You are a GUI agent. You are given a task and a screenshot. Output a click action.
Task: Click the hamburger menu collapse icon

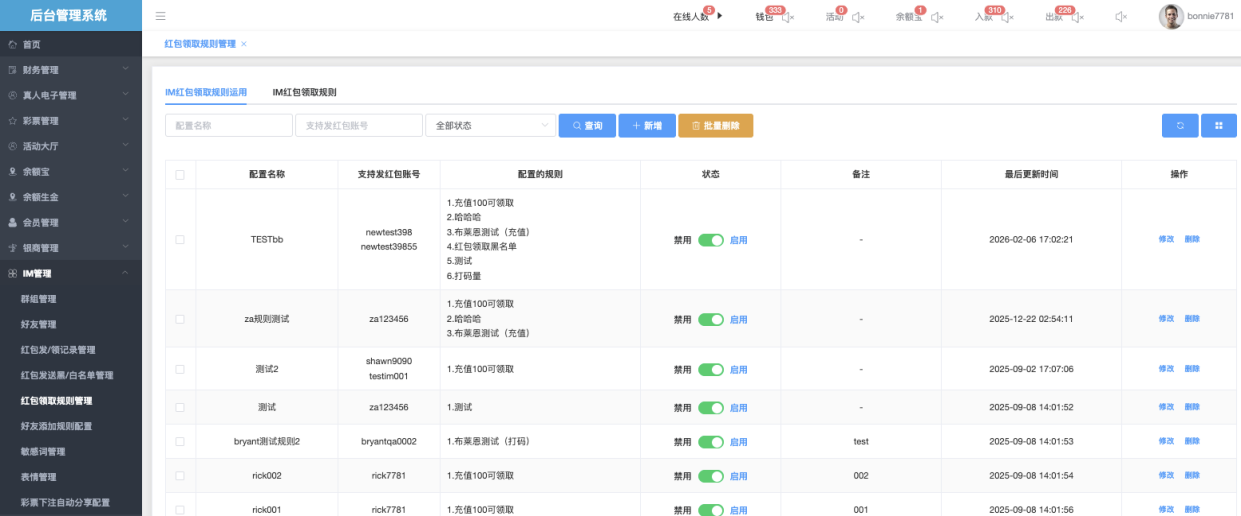point(161,16)
